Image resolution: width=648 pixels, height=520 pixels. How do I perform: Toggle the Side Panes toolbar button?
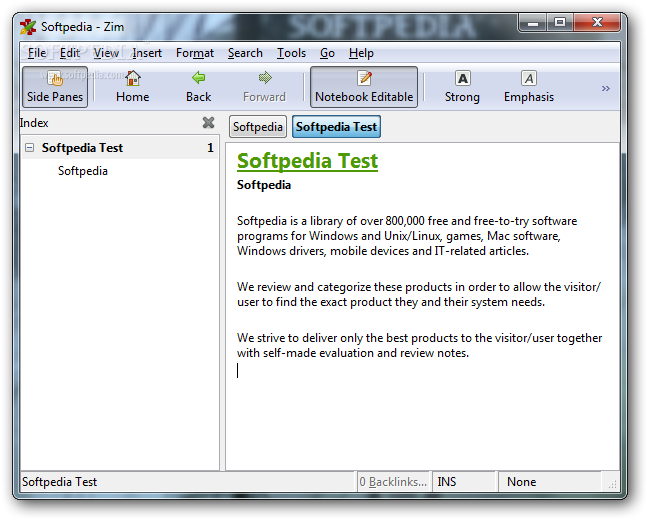[55, 87]
